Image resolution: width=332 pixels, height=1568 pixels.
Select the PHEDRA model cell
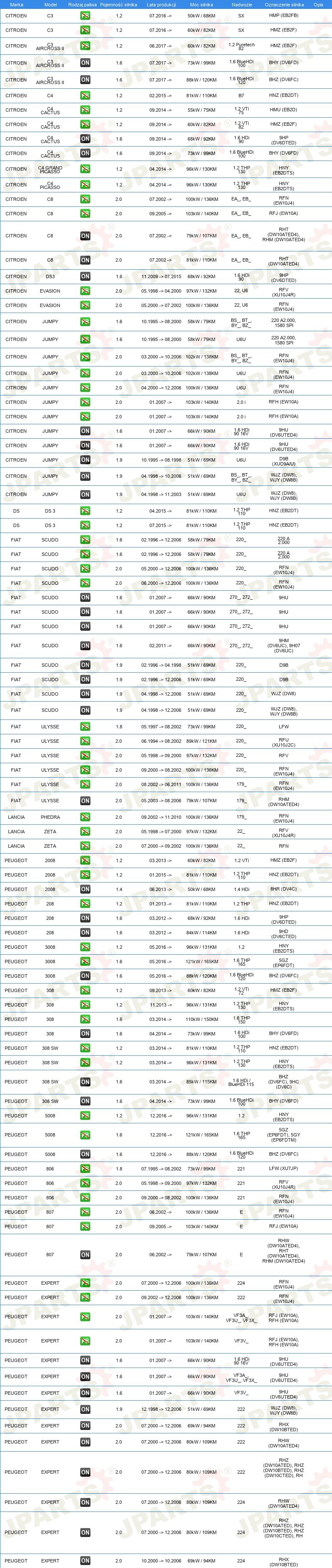50,818
